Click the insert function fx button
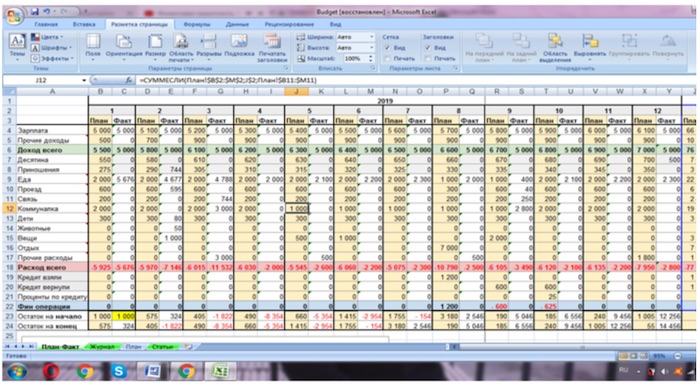 (129, 80)
